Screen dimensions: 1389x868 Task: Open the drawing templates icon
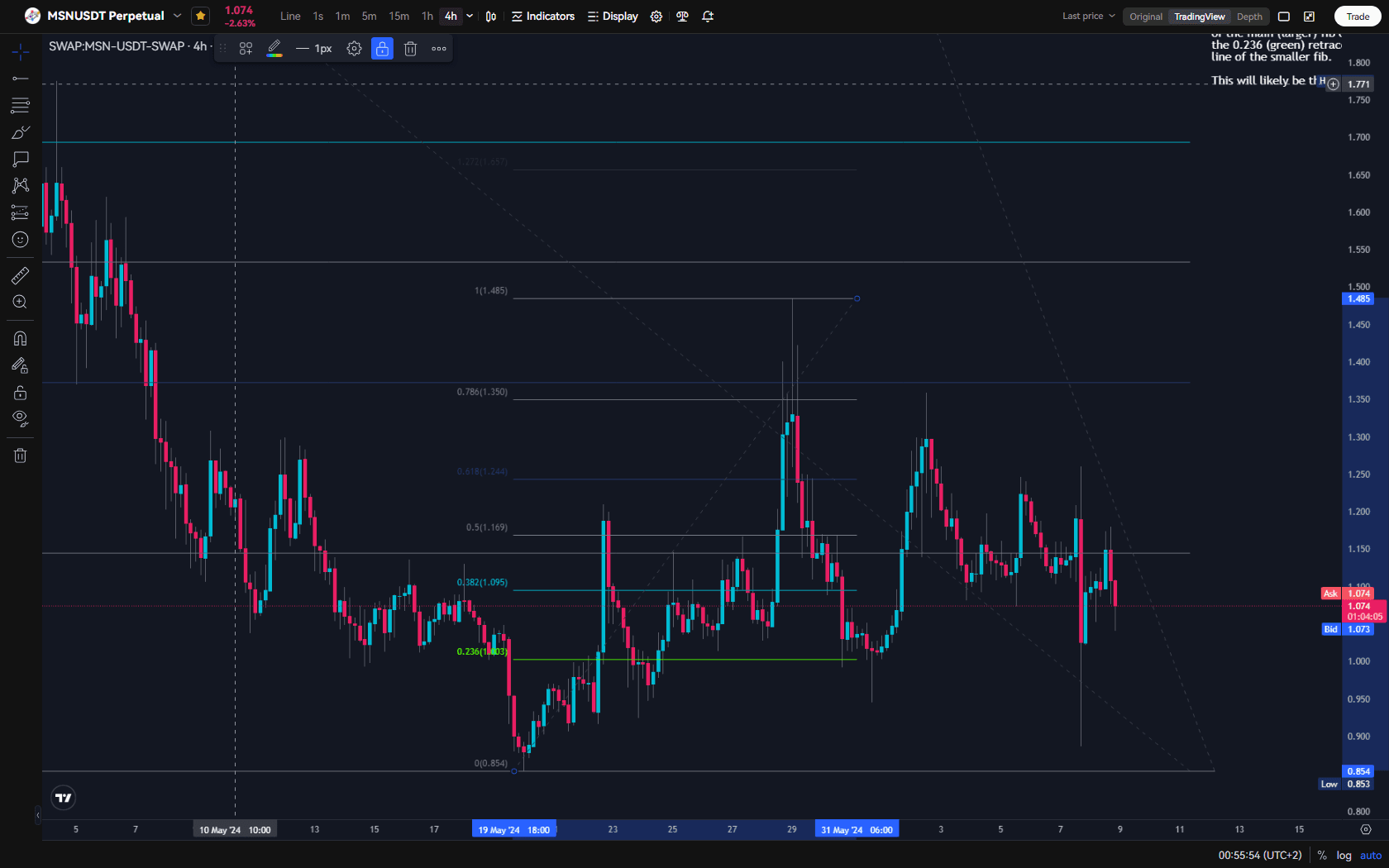click(246, 49)
